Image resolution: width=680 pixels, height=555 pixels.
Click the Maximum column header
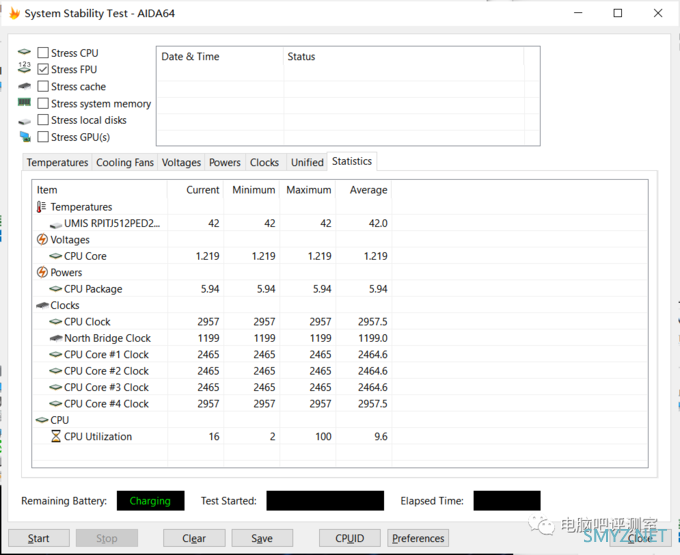[x=307, y=190]
